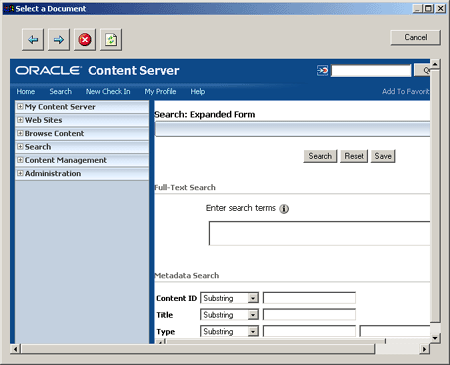Open the Home menu
This screenshot has width=450, height=365.
26,91
